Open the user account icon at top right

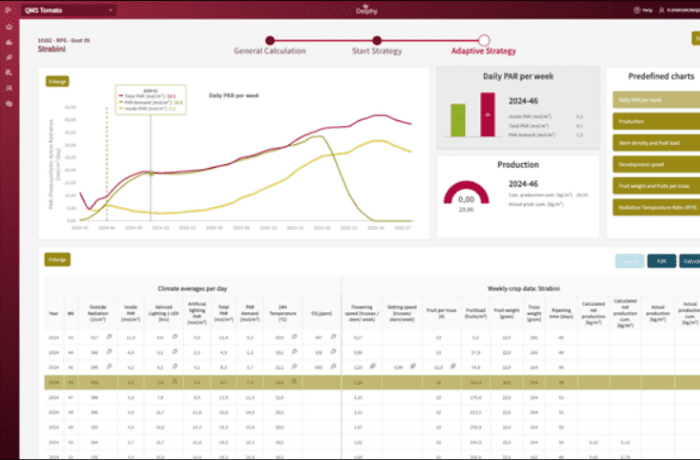click(659, 9)
